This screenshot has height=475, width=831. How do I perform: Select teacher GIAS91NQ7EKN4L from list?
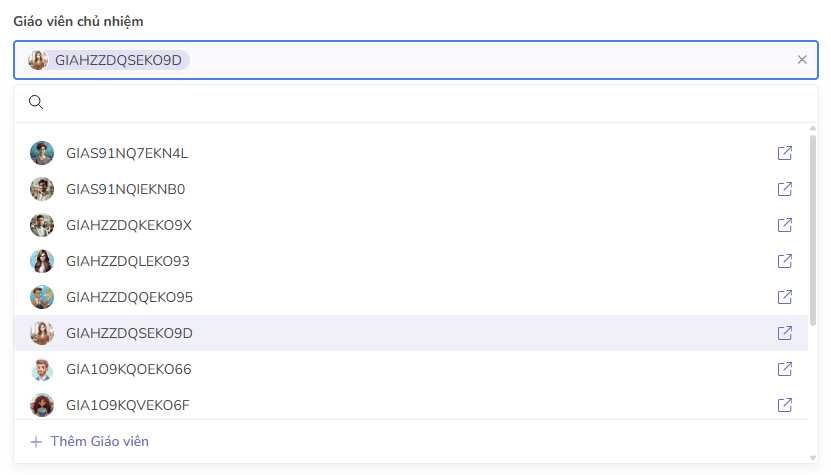tap(127, 153)
